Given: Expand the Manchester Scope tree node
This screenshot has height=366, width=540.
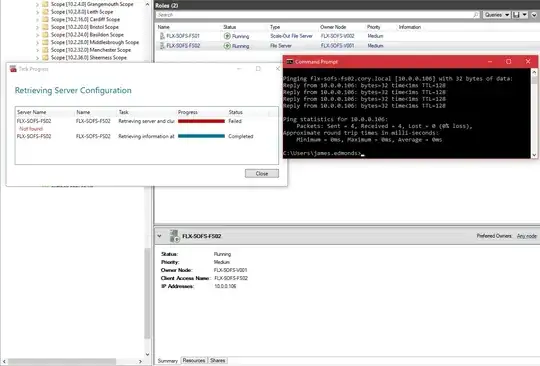Looking at the screenshot, I should click(x=37, y=50).
